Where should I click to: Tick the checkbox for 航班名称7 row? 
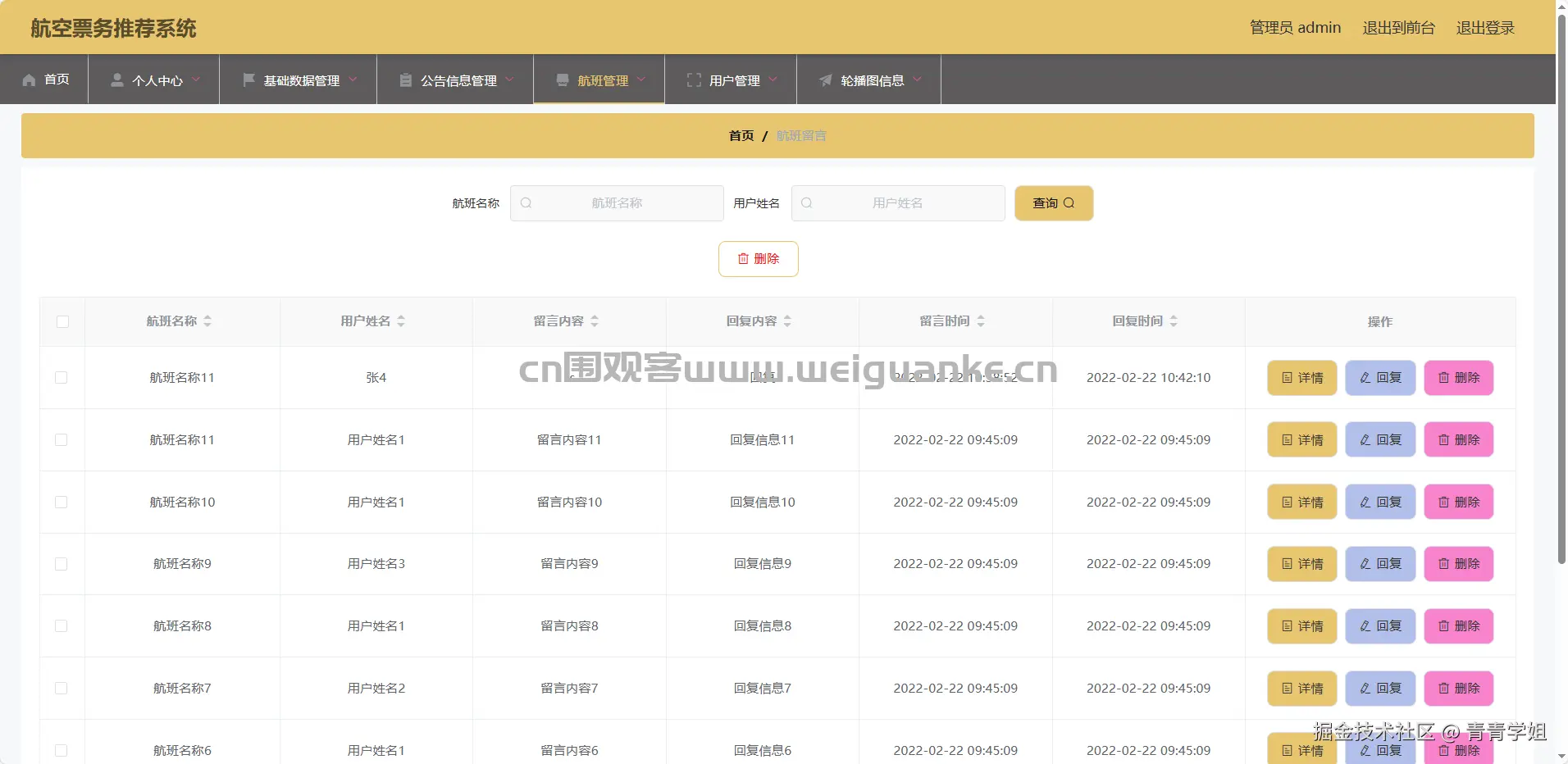62,689
